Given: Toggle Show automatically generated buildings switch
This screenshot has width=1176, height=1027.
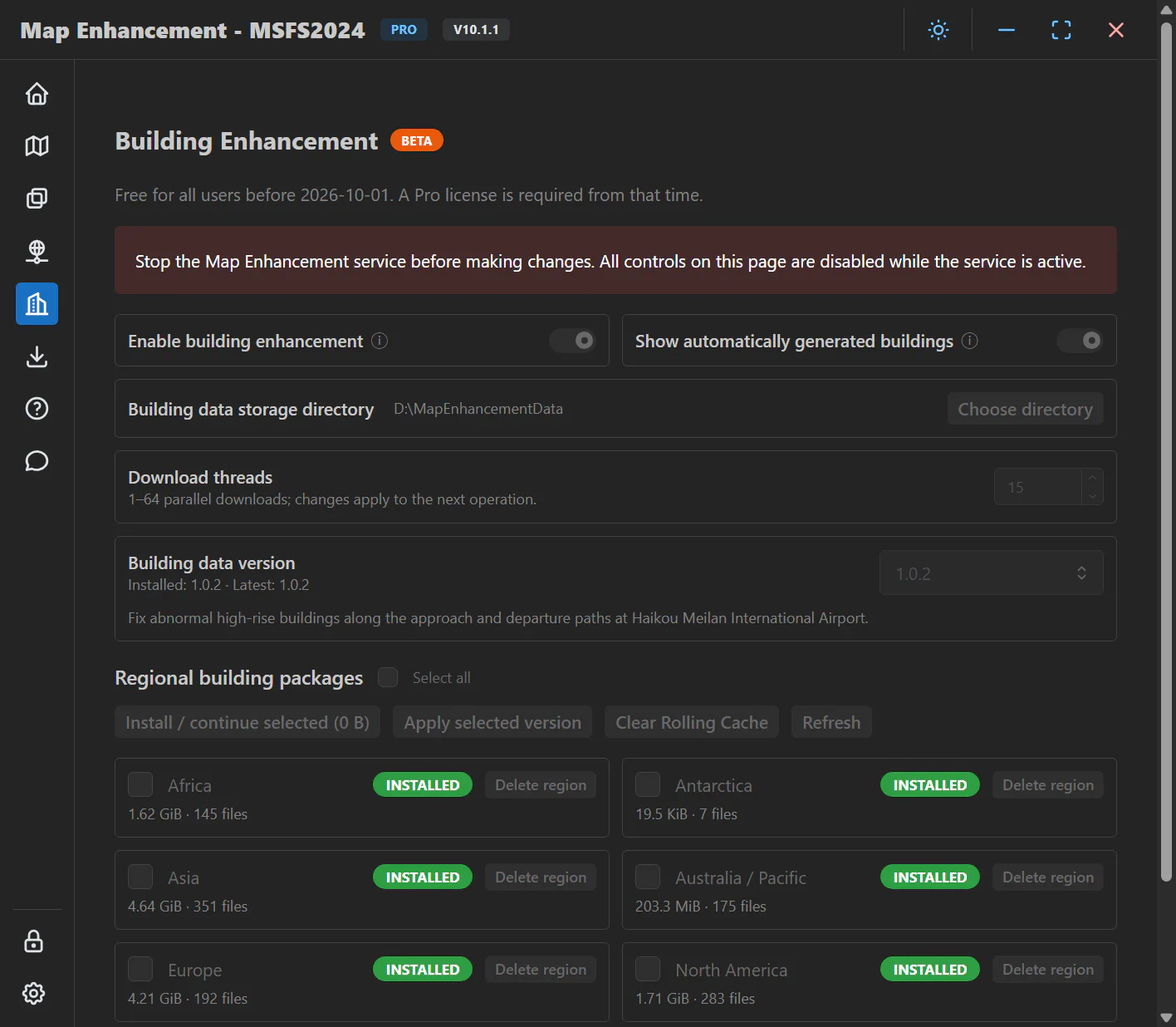Looking at the screenshot, I should point(1080,341).
